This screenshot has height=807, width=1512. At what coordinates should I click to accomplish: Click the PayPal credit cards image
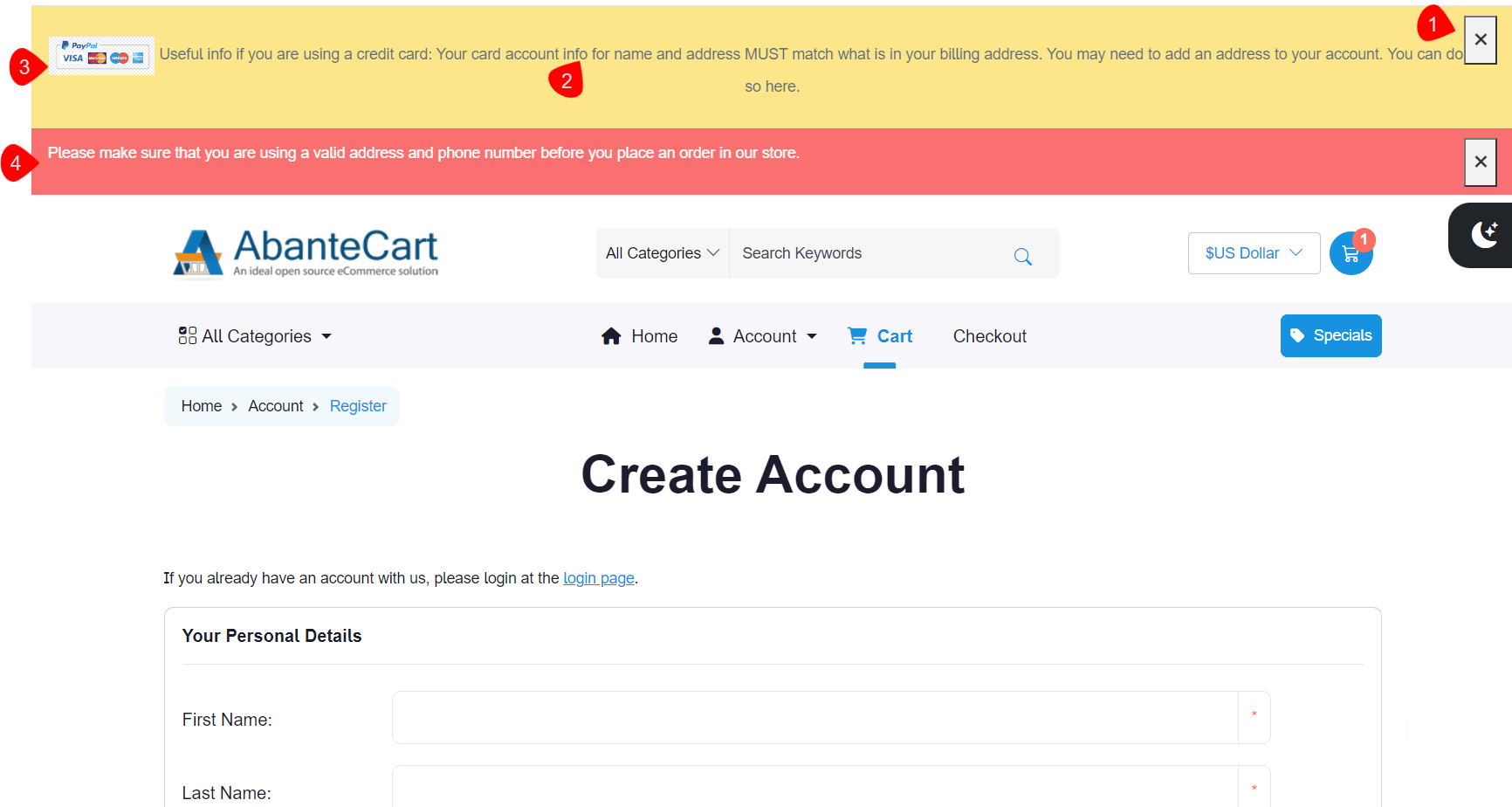click(102, 56)
